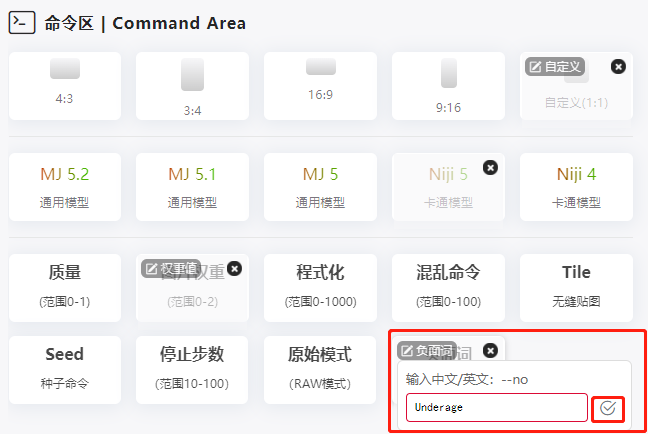This screenshot has height=434, width=648.
Task: Dismiss the Niji 5 model selection
Action: point(490,167)
